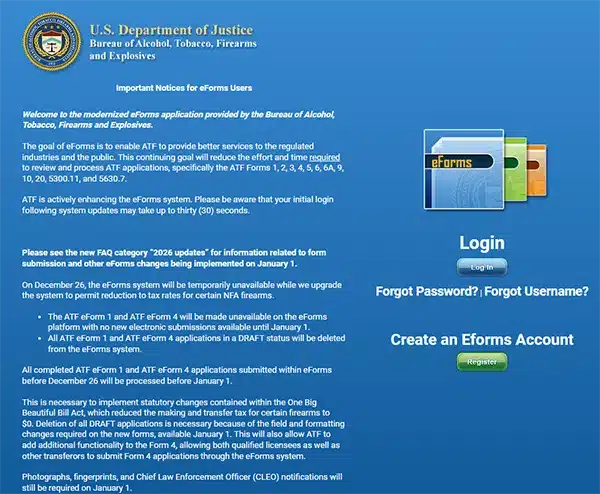Click the large Login heading
This screenshot has height=494, width=600.
point(481,243)
